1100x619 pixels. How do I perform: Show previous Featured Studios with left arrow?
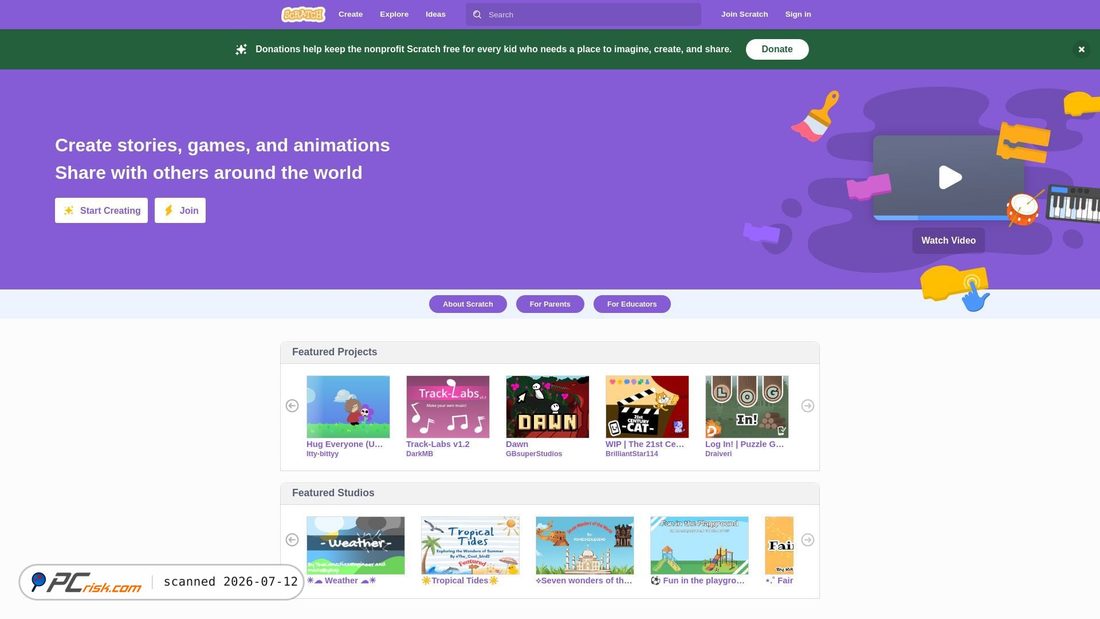point(293,540)
